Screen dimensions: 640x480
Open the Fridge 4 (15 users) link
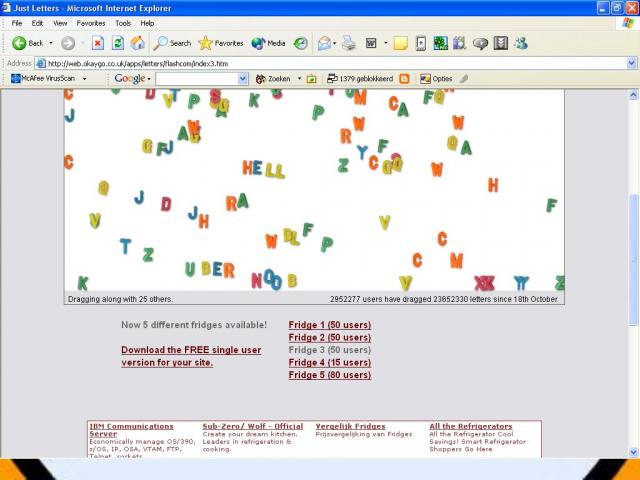coord(330,362)
